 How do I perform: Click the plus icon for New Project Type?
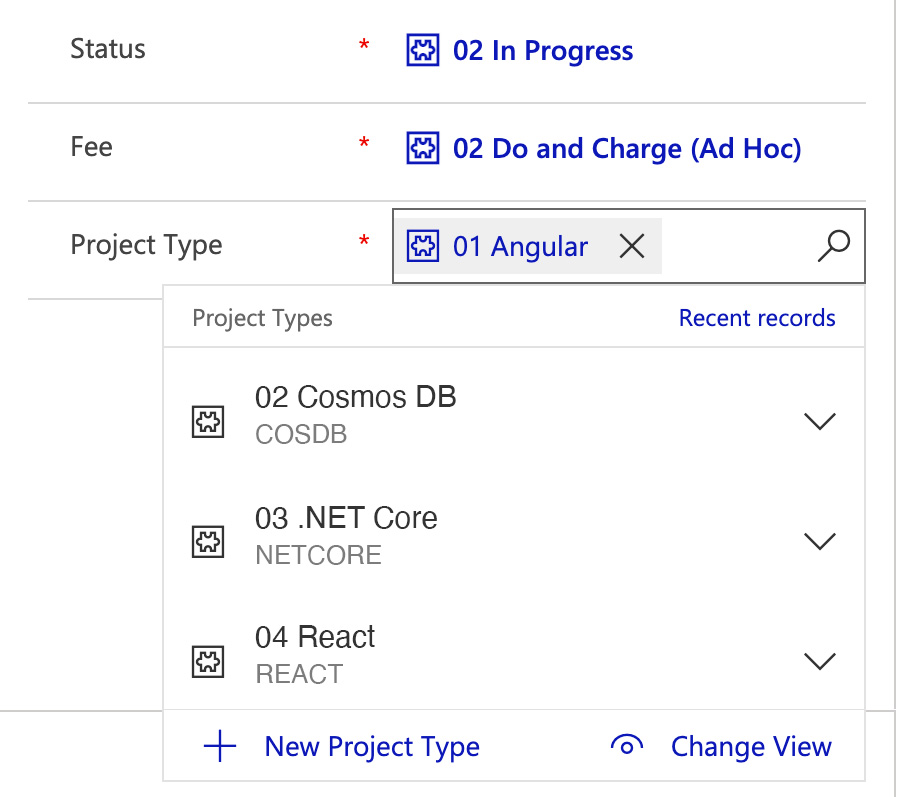point(219,746)
